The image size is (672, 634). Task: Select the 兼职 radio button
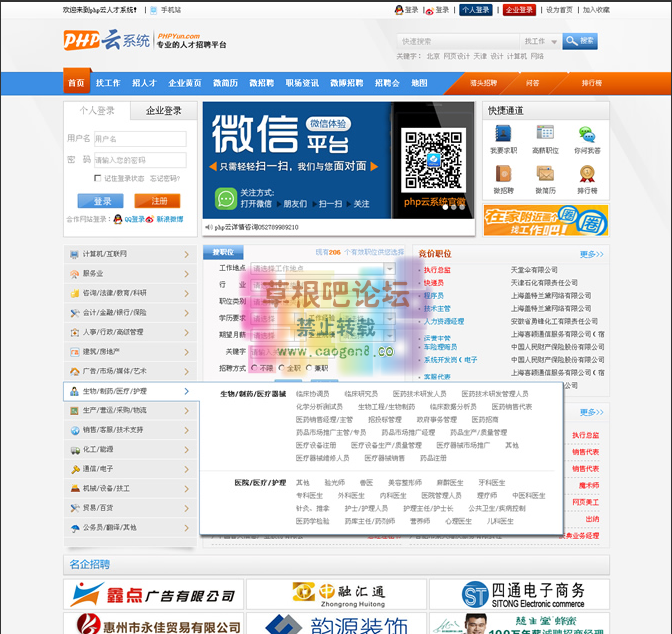pyautogui.click(x=307, y=368)
